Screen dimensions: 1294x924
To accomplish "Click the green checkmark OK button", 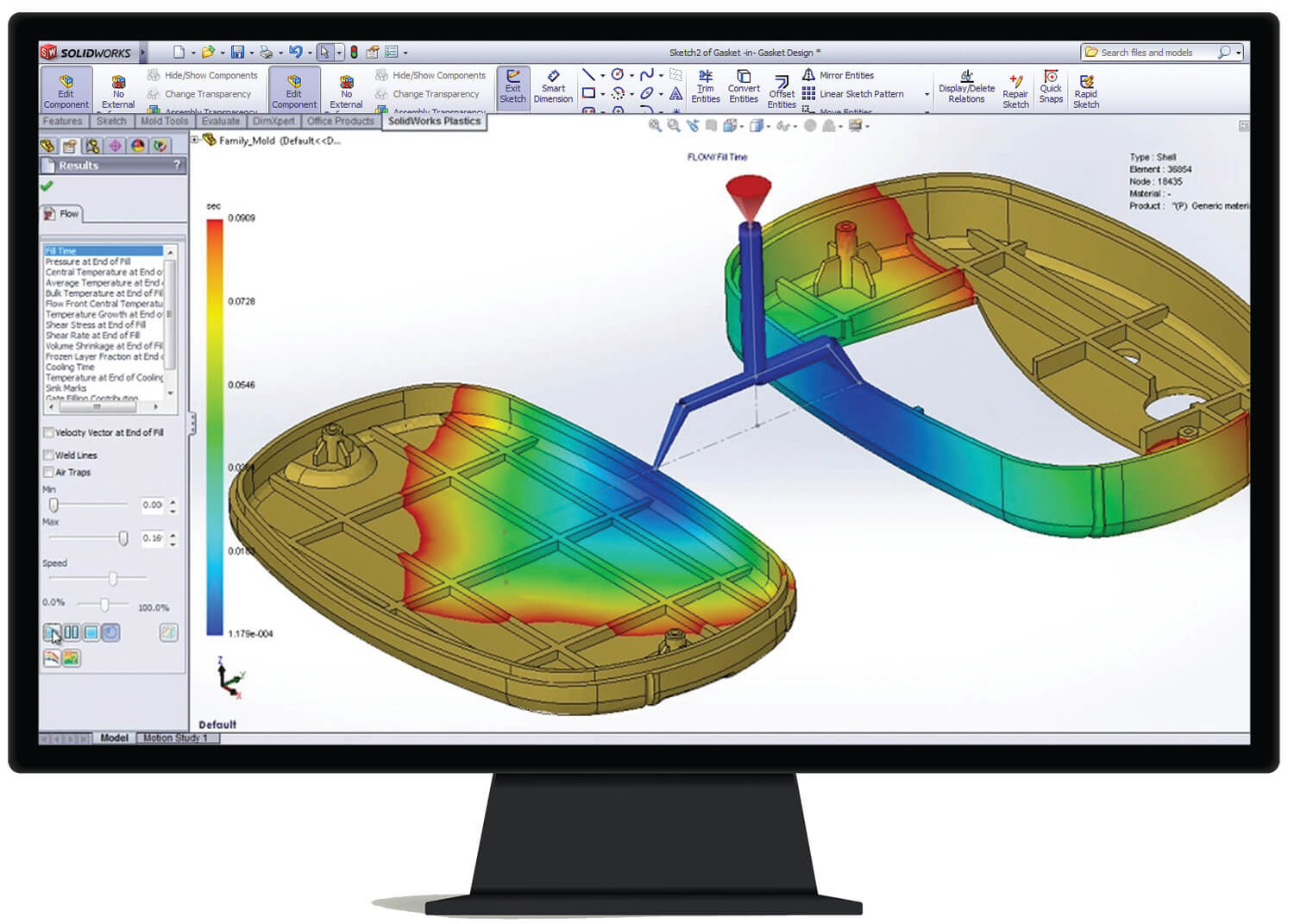I will pos(47,185).
